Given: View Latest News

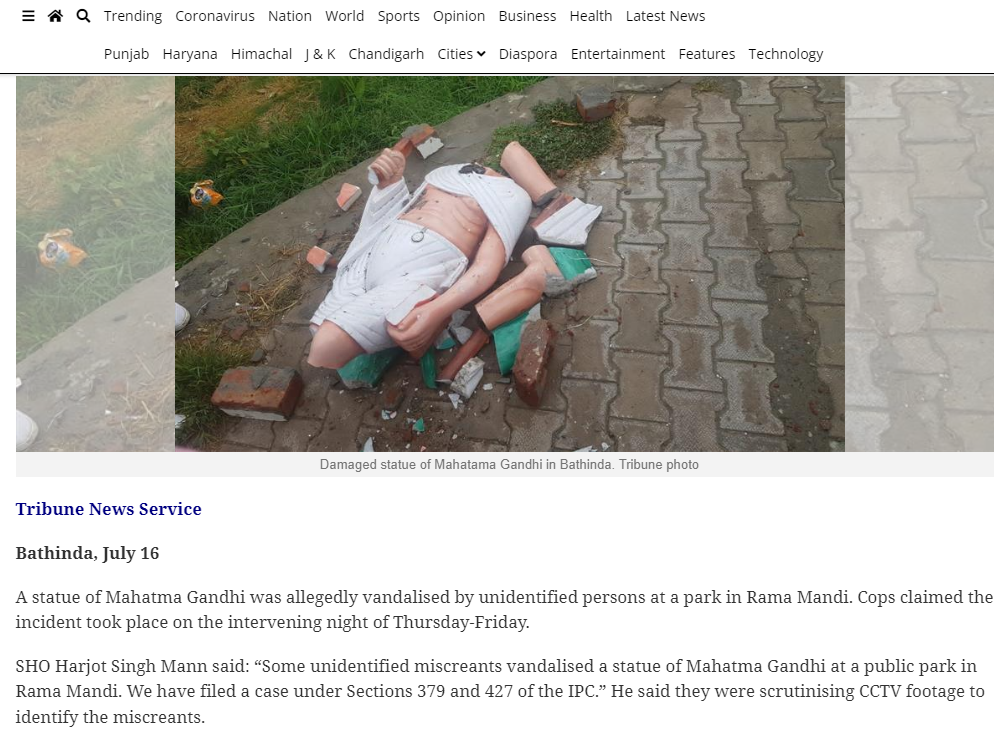Looking at the screenshot, I should tap(666, 16).
